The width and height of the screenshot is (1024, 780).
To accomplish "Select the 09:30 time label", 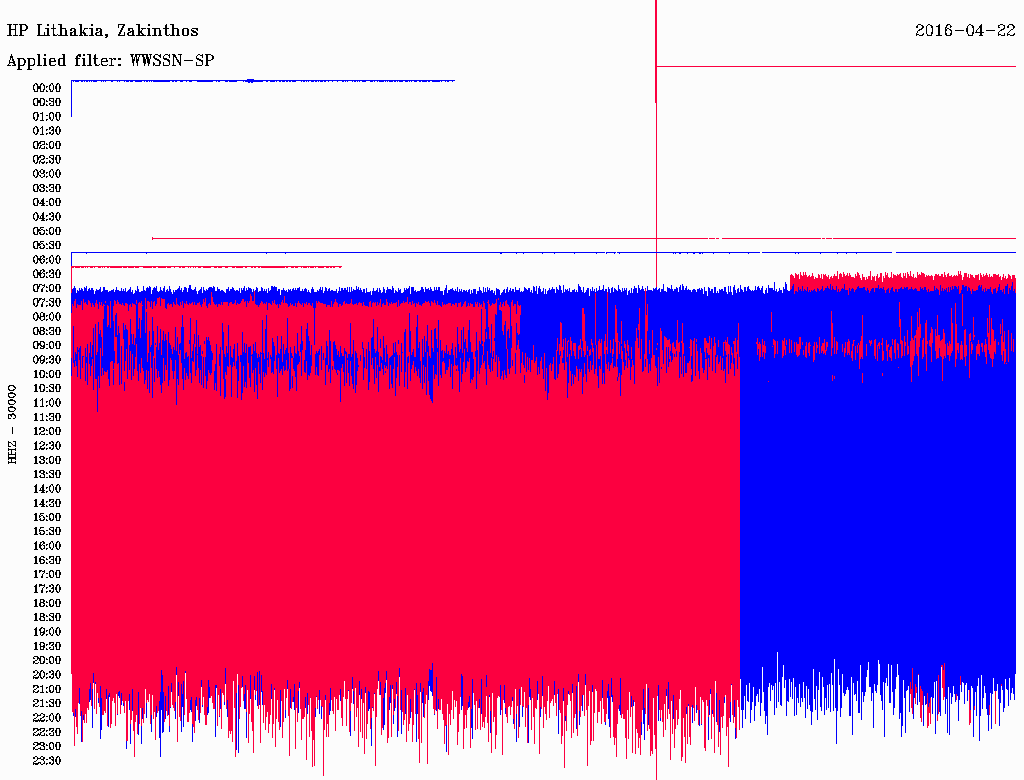I will coord(47,359).
